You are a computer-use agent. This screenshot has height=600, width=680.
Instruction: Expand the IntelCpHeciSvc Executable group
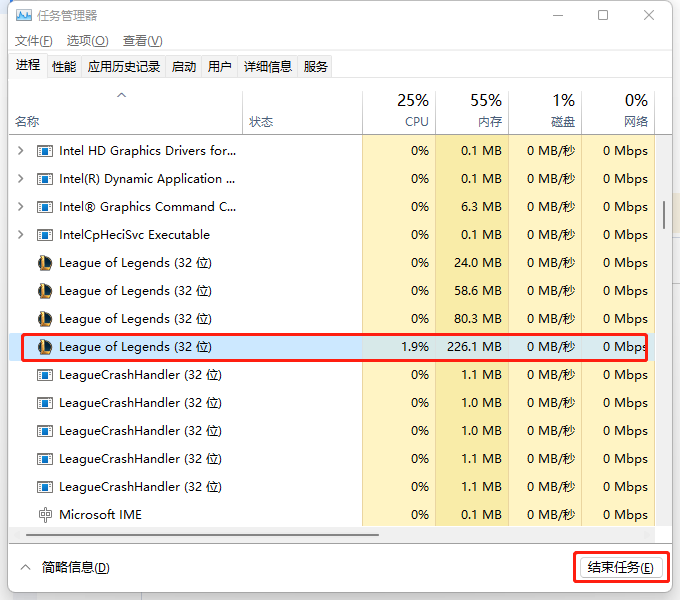pyautogui.click(x=20, y=235)
